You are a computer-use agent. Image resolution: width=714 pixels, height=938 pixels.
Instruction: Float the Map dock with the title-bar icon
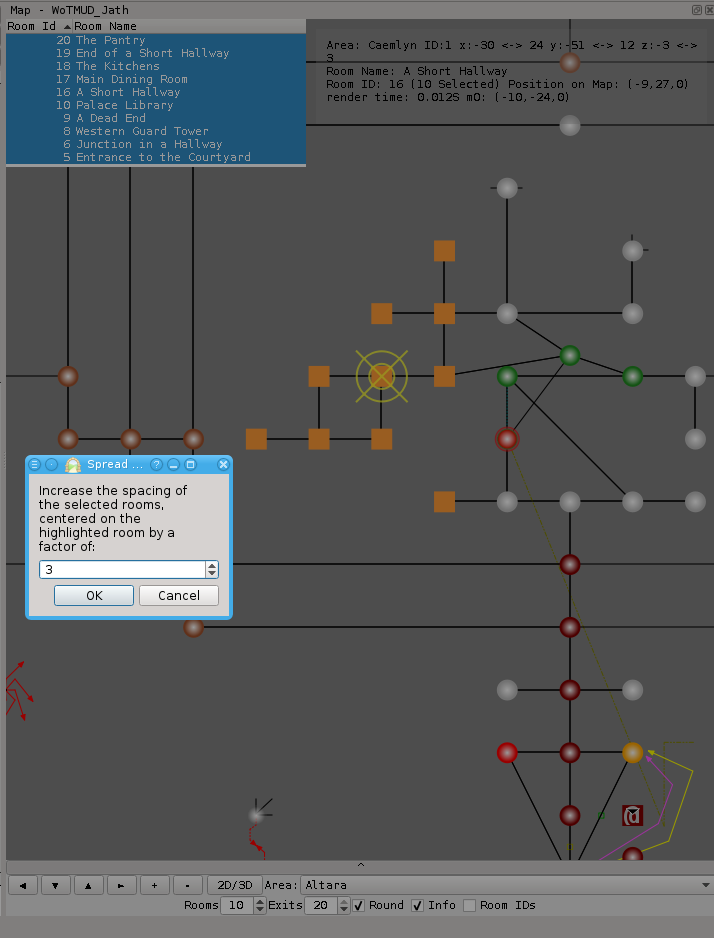click(x=697, y=10)
